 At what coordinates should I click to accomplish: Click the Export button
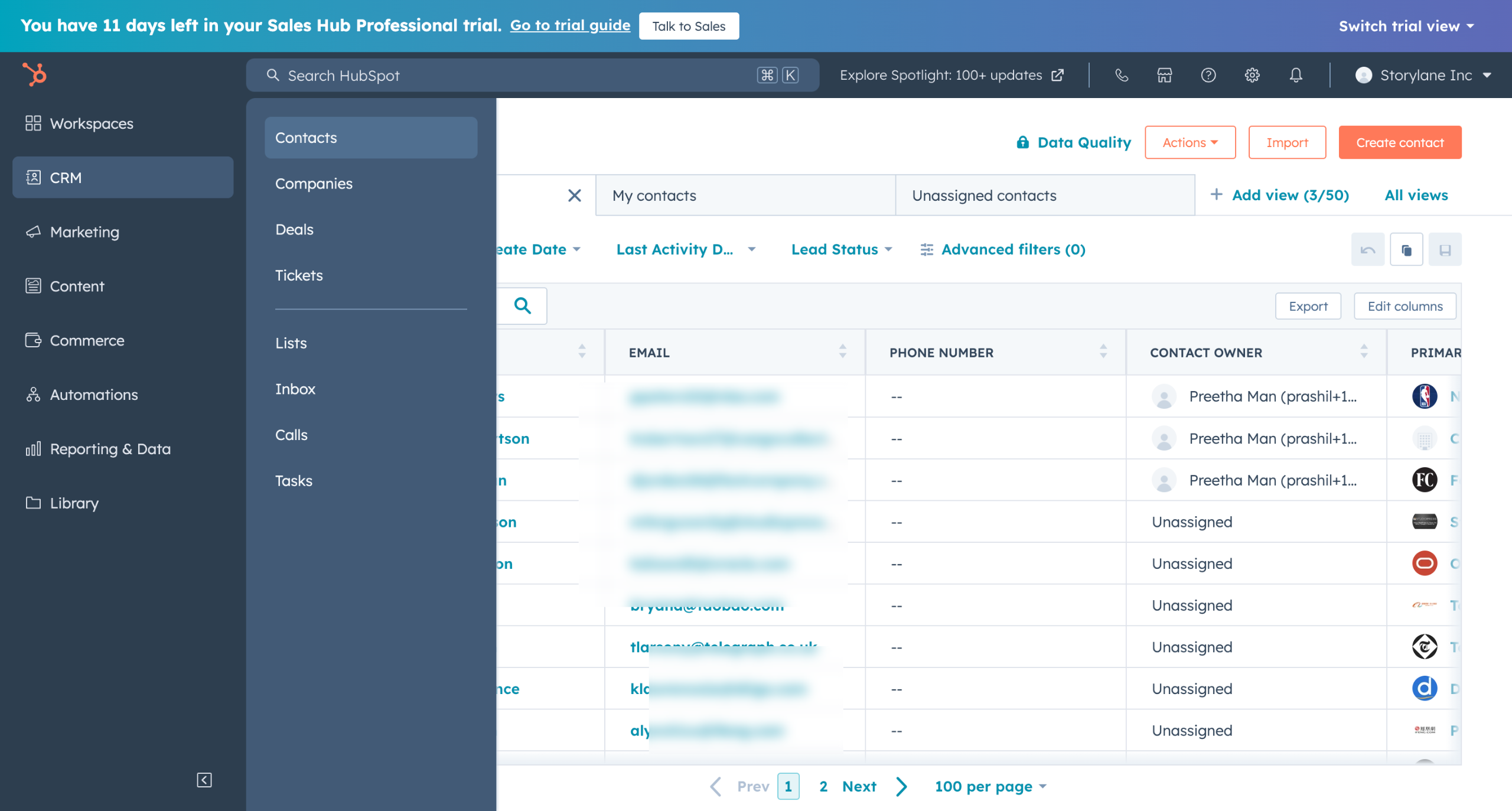click(1308, 306)
